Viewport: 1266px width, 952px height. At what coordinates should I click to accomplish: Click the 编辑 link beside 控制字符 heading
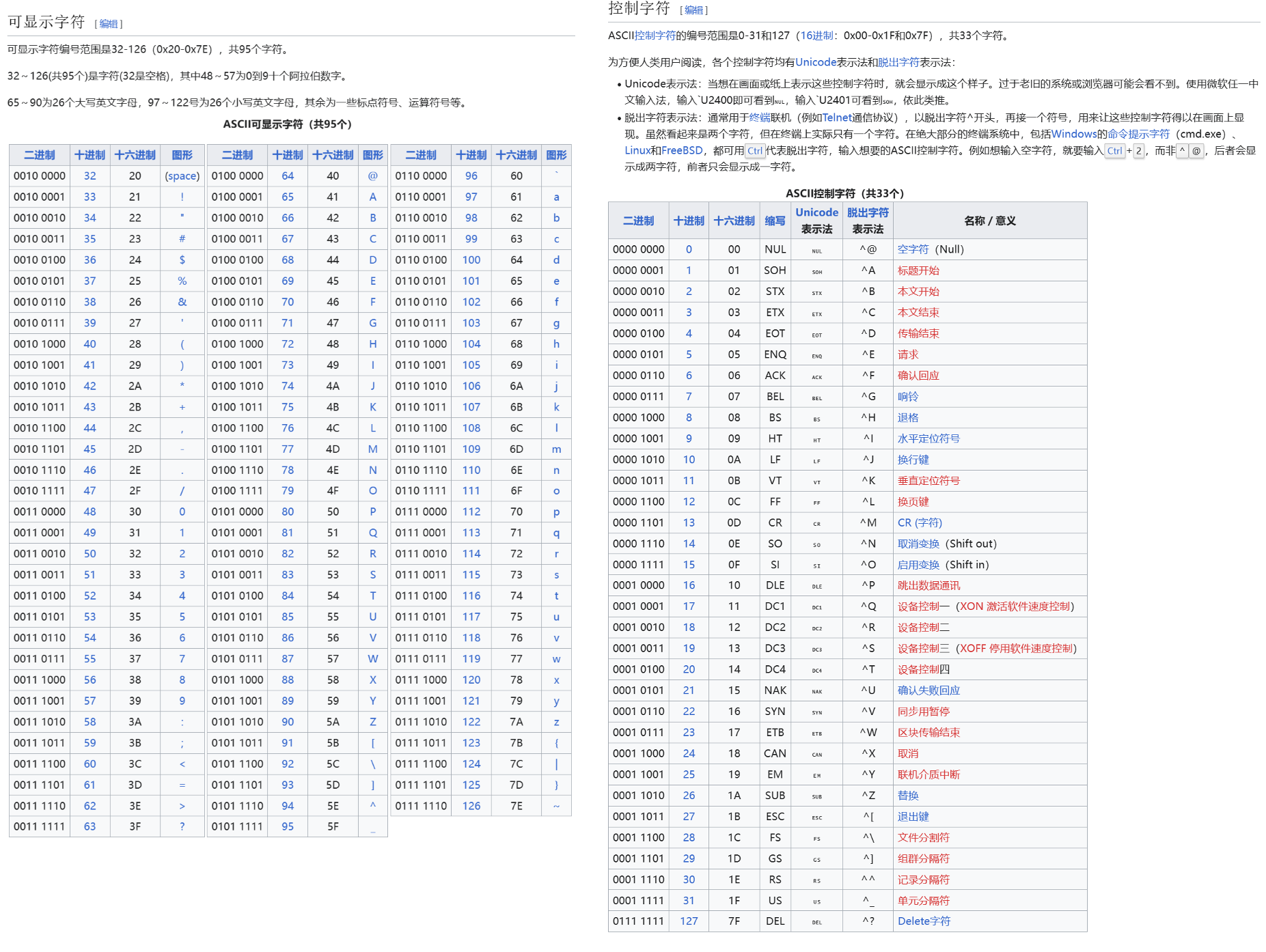coord(693,10)
